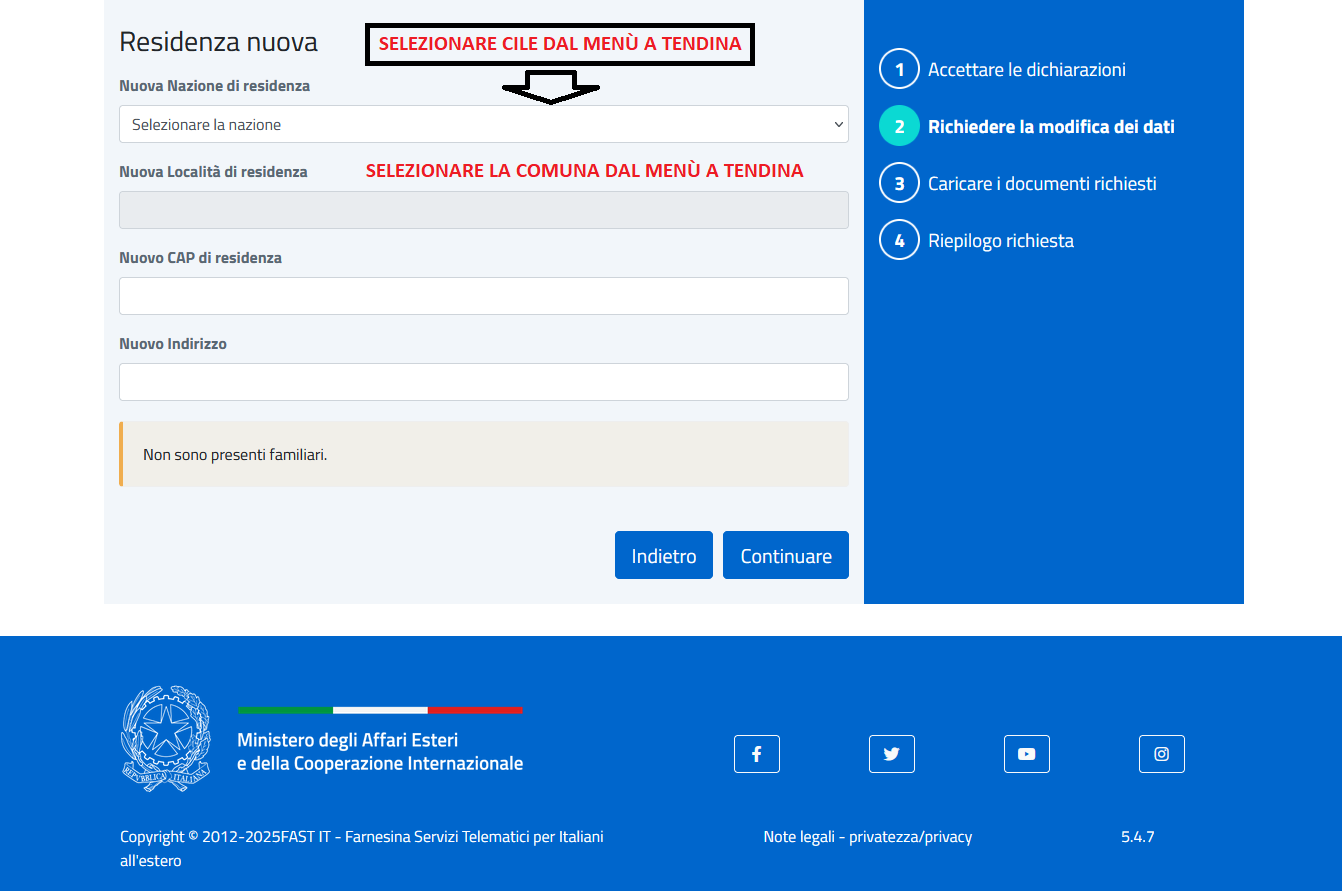Go to 'Caricare i documenti richiesti' step
1342x891 pixels.
pyautogui.click(x=1041, y=184)
